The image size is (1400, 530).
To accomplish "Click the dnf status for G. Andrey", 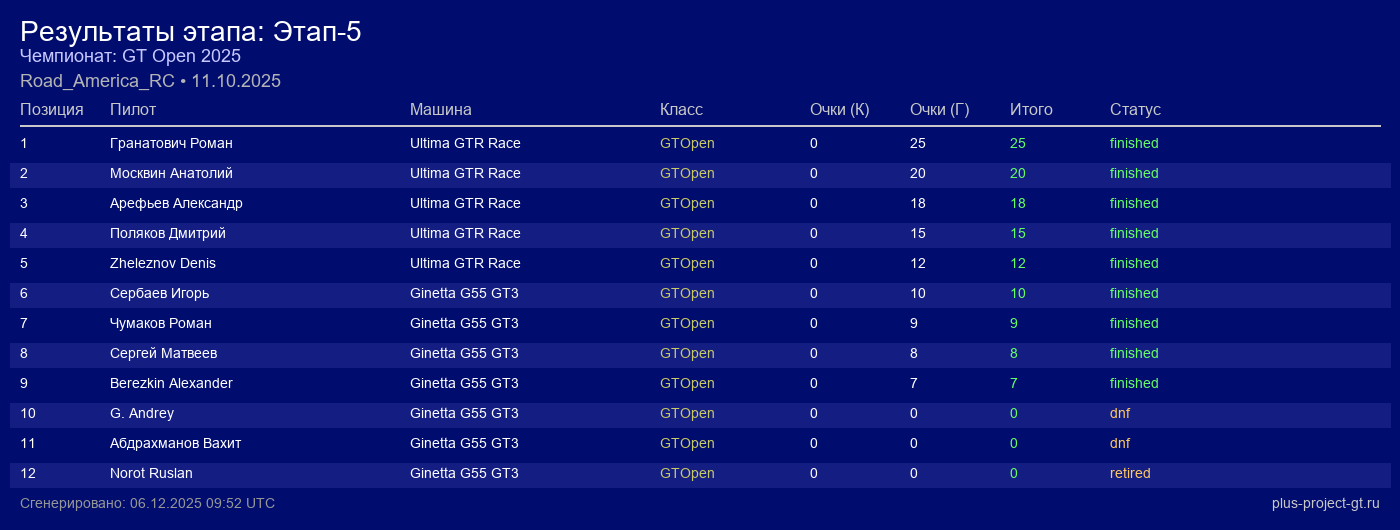I will (x=1120, y=413).
